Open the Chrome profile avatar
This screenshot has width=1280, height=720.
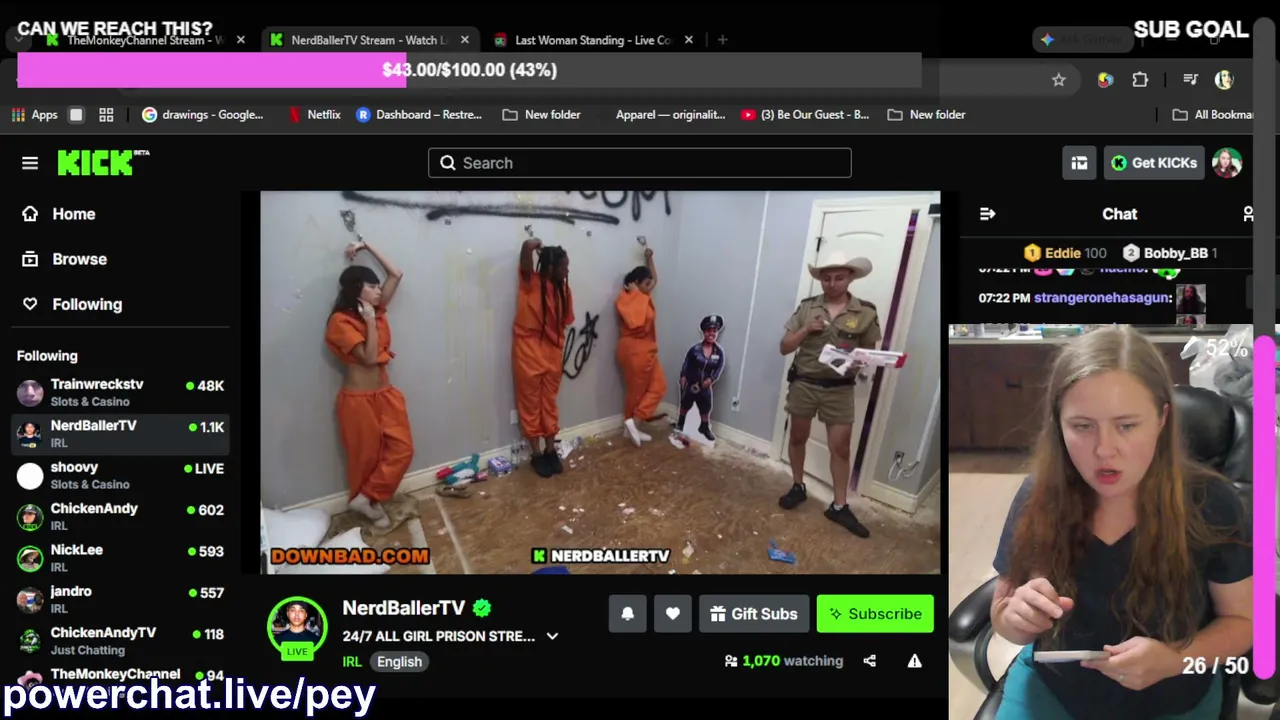1224,80
